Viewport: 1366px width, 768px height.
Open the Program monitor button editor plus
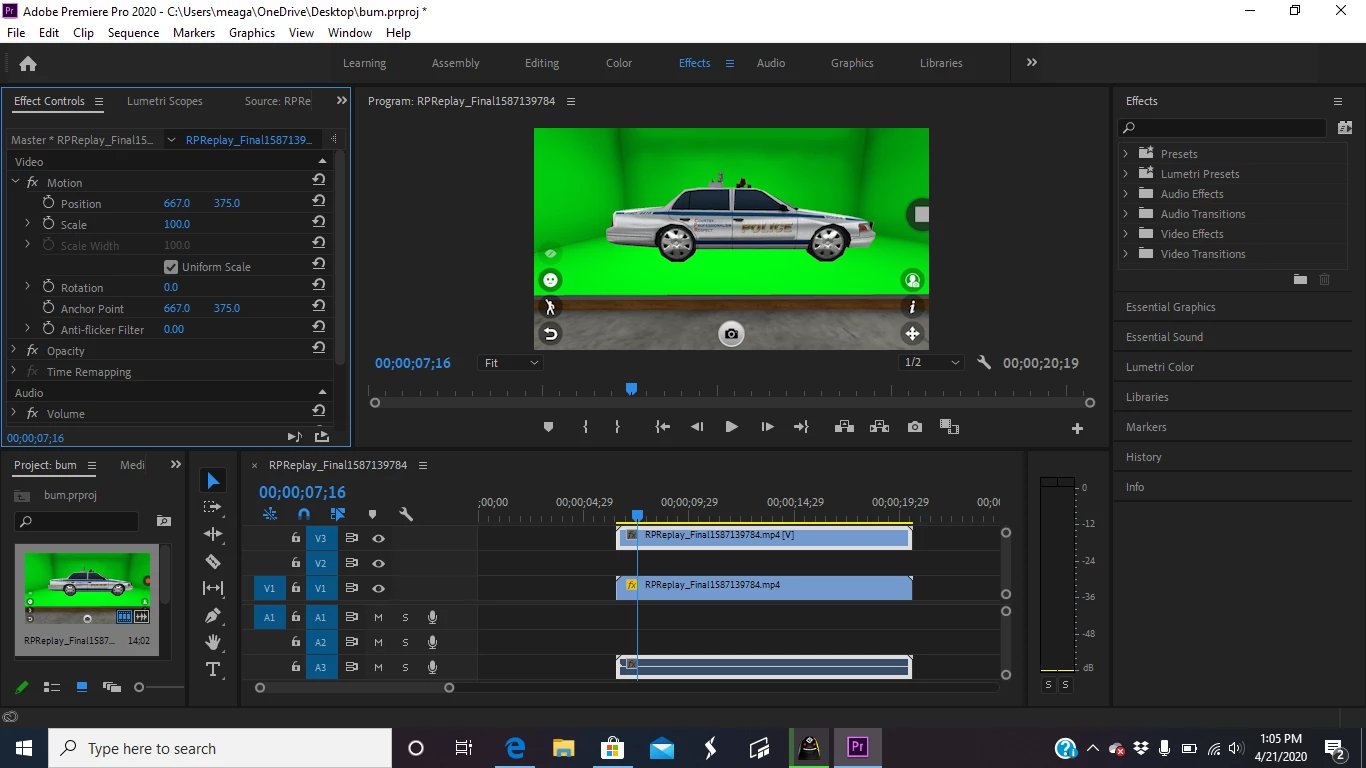coord(1077,428)
